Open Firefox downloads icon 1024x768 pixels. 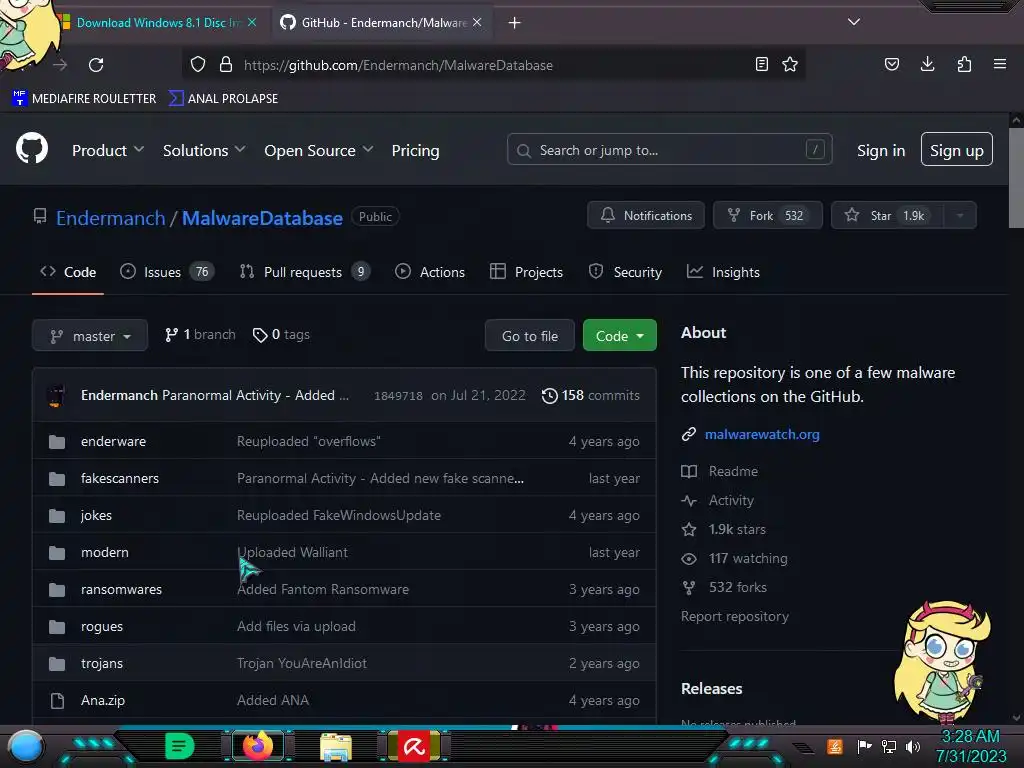pos(927,64)
